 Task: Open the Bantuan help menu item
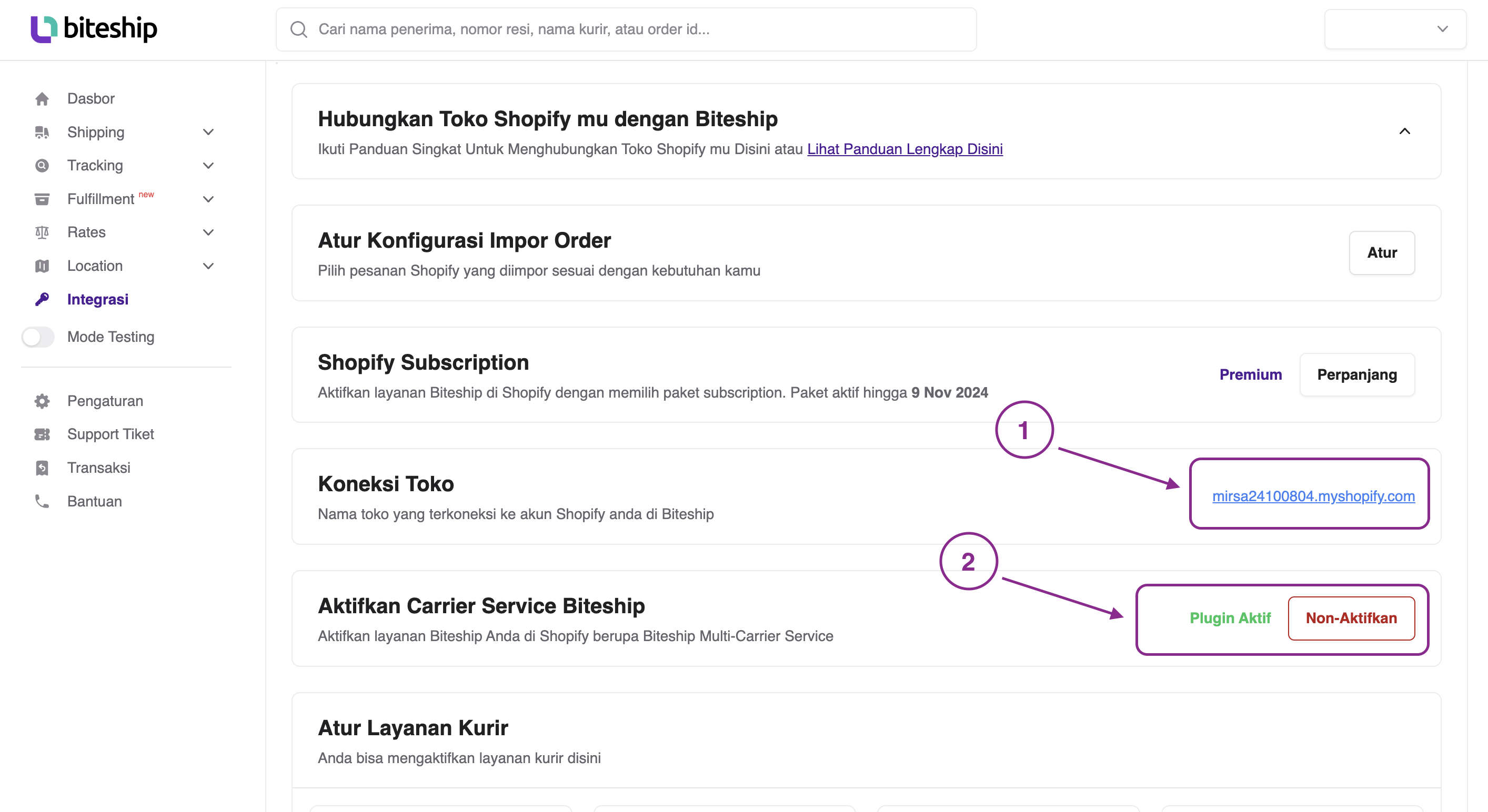point(95,501)
